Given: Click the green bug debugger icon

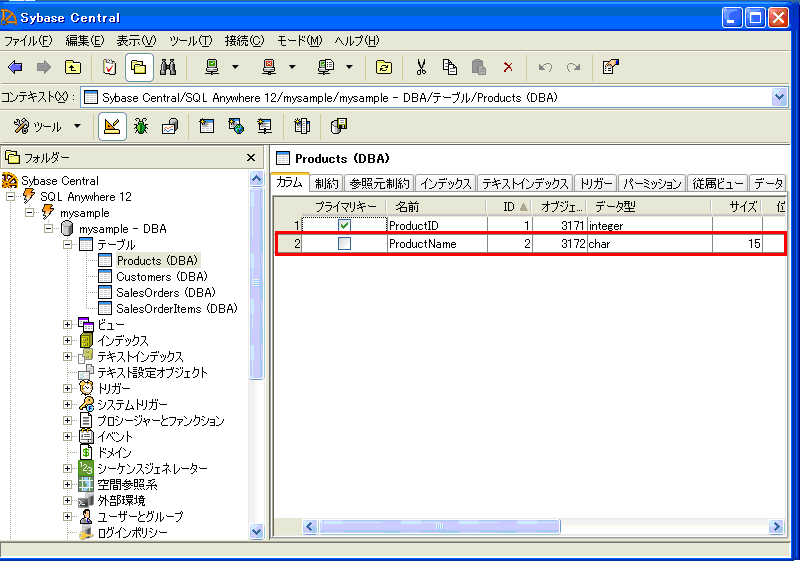Looking at the screenshot, I should click(x=141, y=127).
